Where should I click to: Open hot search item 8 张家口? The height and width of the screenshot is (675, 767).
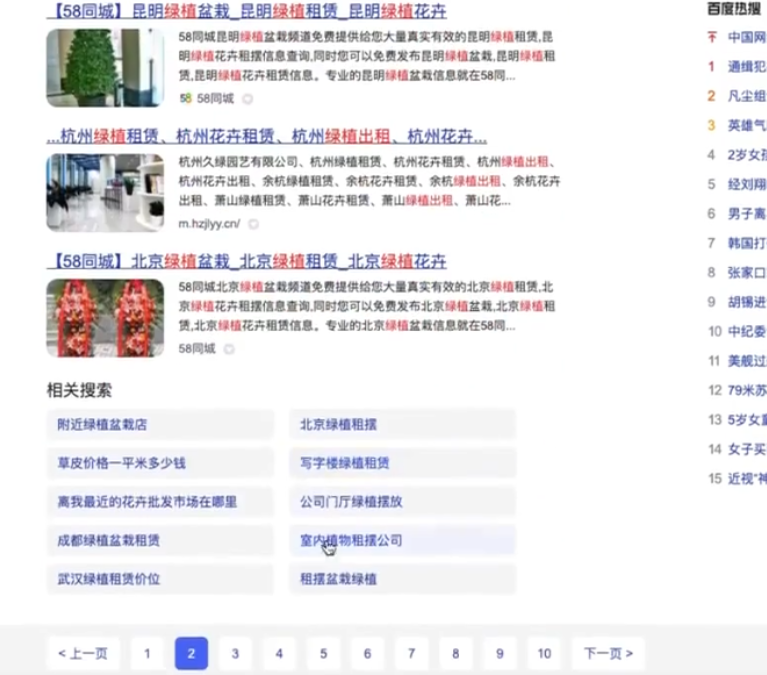[x=747, y=272]
